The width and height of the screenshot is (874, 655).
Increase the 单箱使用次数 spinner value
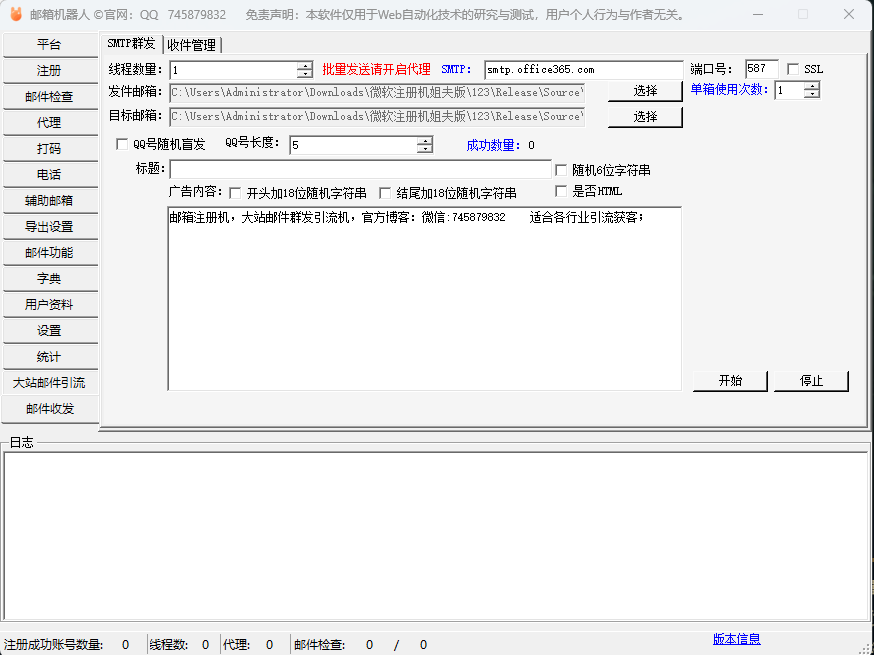(x=811, y=85)
